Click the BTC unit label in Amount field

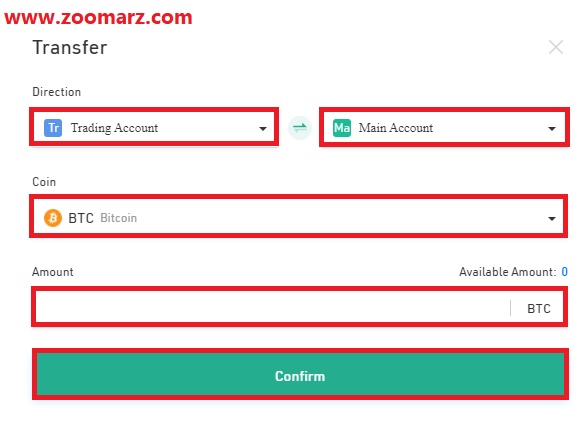click(539, 308)
